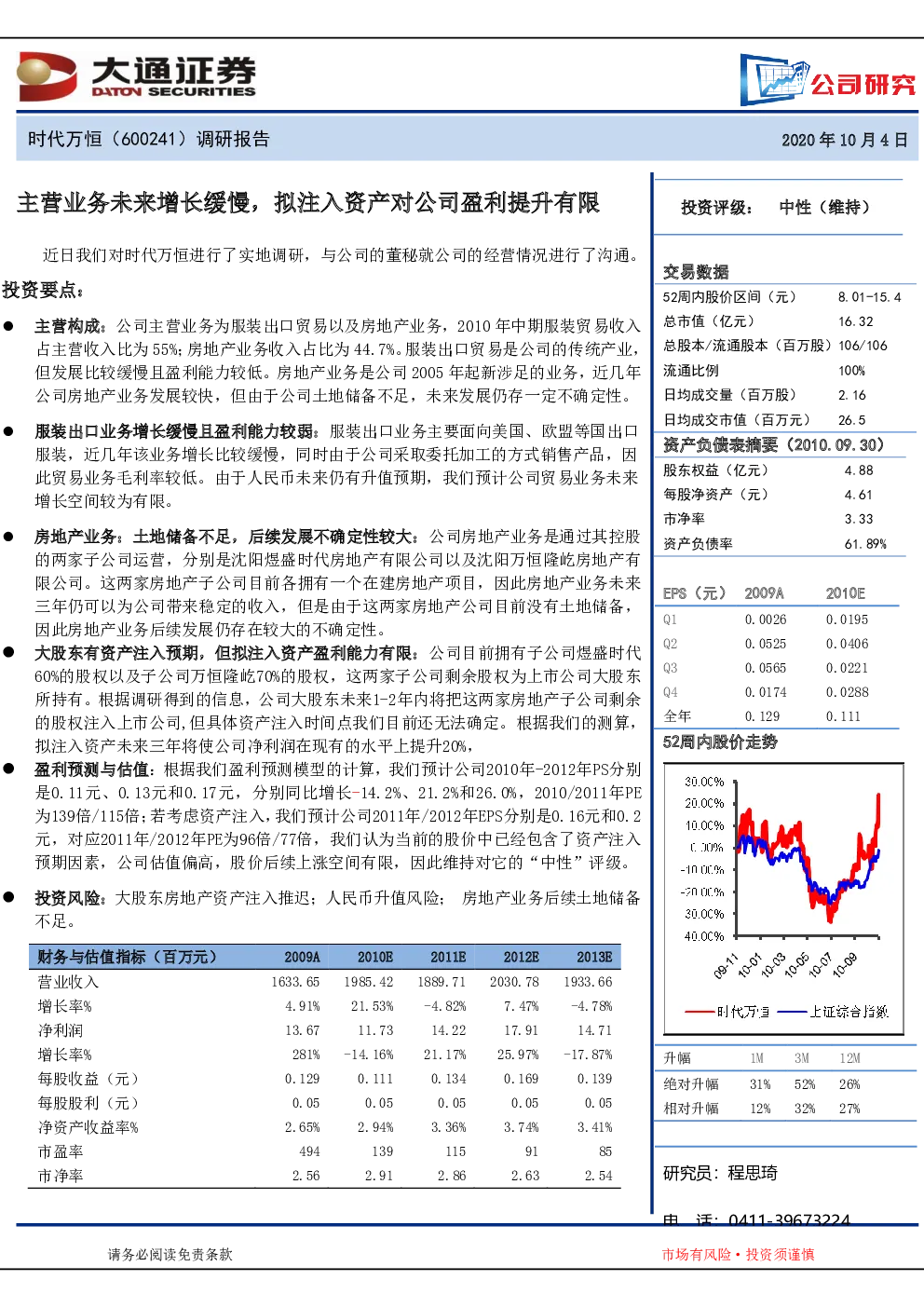
Task: Click the 盈利预测与估值 bullet heading
Action: (x=95, y=769)
